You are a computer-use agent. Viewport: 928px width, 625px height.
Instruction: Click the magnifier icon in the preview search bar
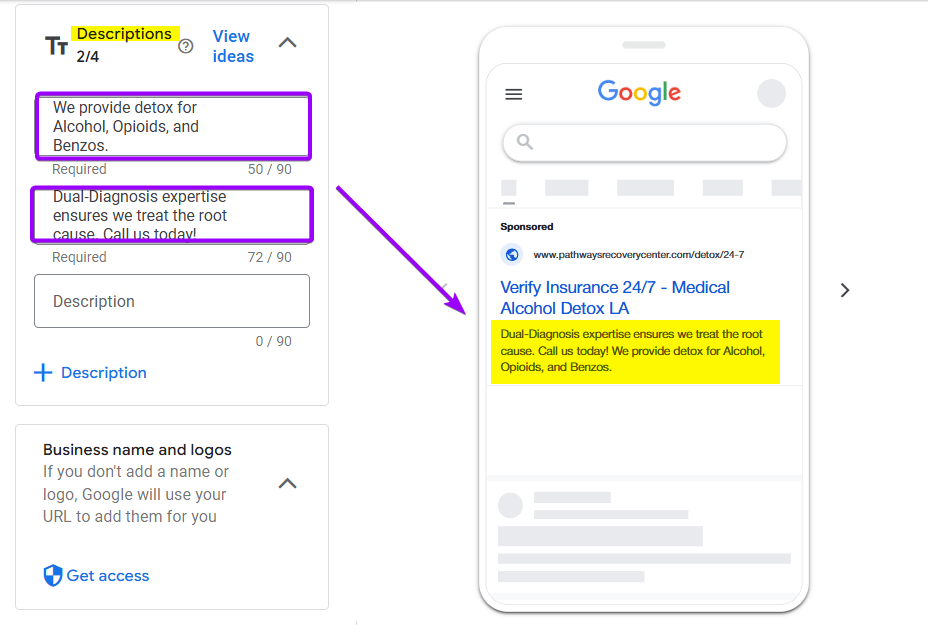[x=525, y=143]
